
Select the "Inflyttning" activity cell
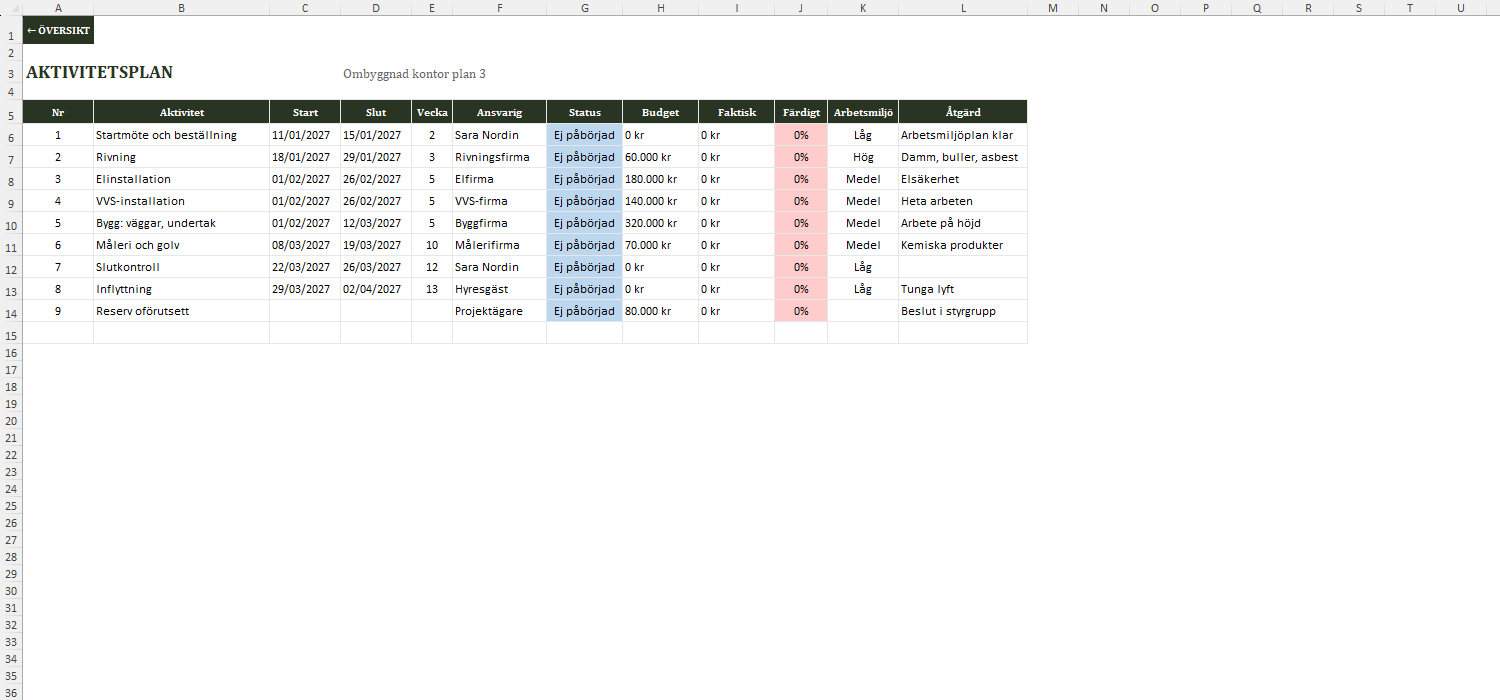tap(182, 289)
